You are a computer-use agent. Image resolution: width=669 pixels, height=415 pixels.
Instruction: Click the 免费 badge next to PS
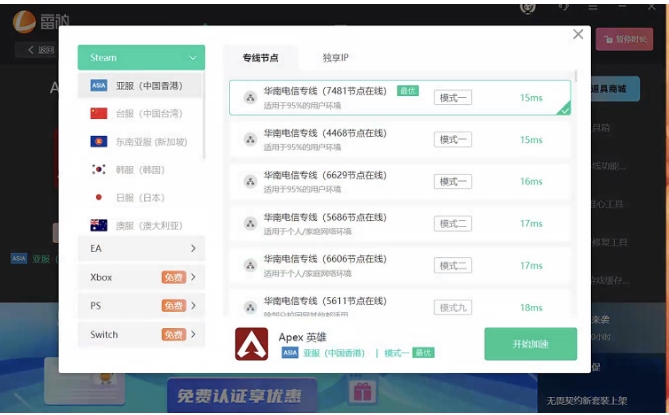174,306
